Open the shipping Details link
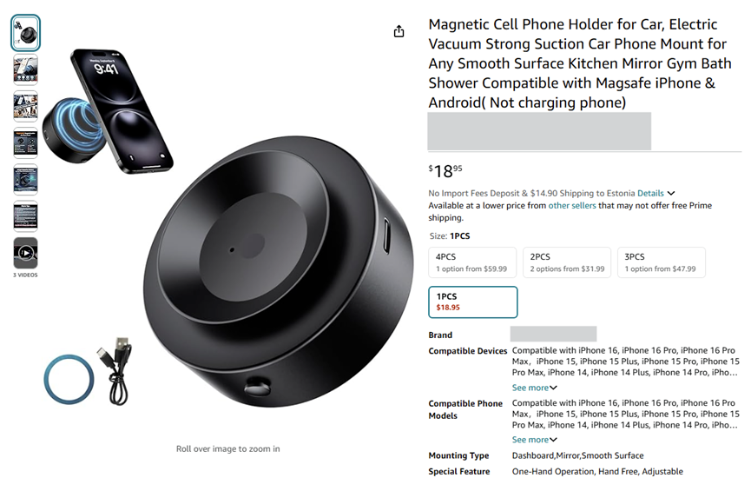This screenshot has height=480, width=746. (x=650, y=193)
